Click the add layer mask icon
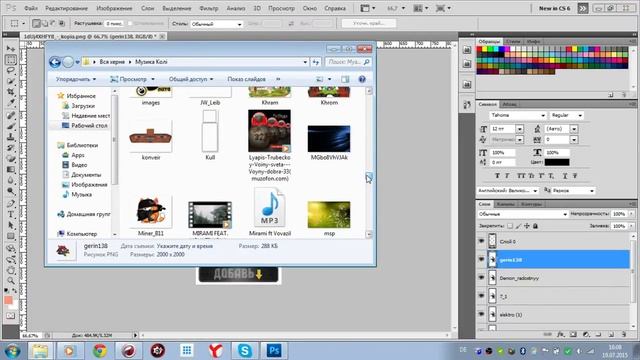640x360 pixels. (573, 334)
